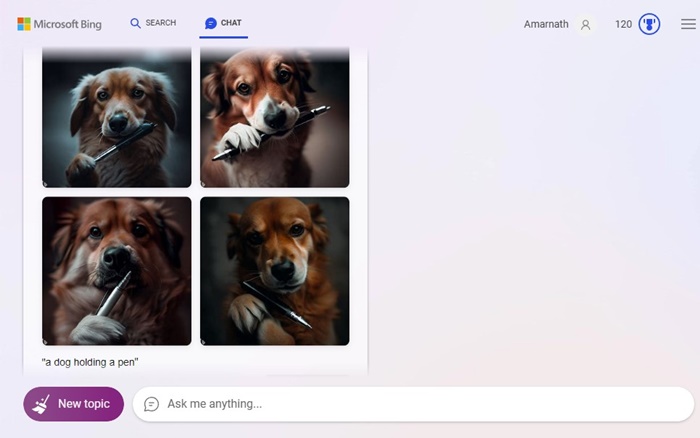The width and height of the screenshot is (700, 438).
Task: Open the 120 rewards points counter
Action: point(623,24)
